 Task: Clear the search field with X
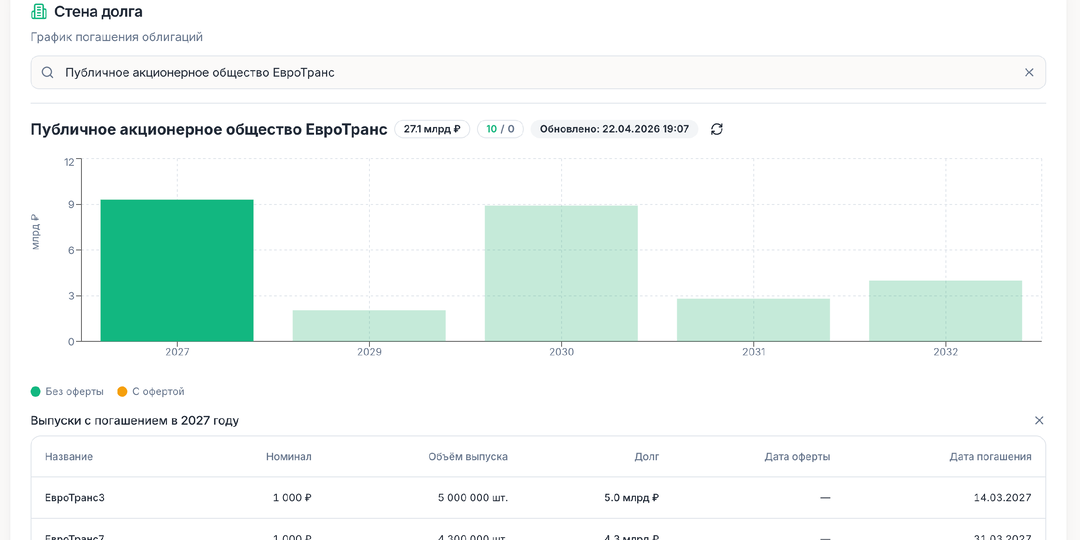[1029, 72]
